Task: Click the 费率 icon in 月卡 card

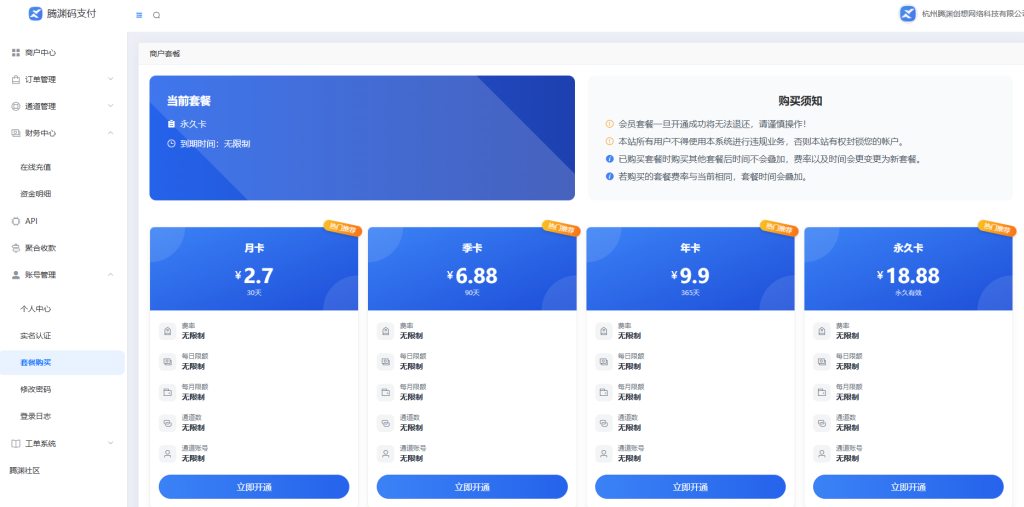Action: click(x=168, y=331)
